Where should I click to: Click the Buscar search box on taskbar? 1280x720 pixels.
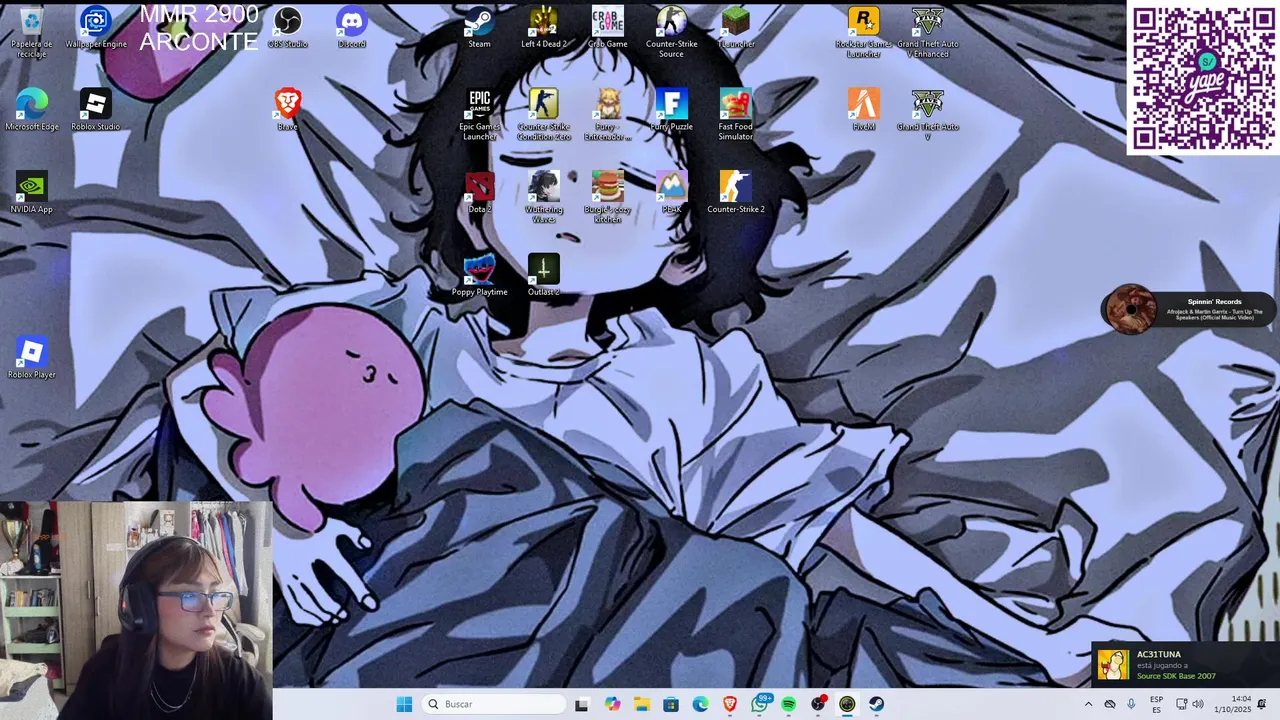click(494, 704)
